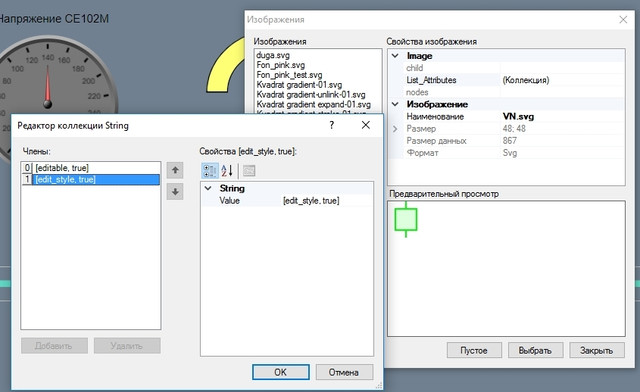Collapse the Image category
640x392 pixels.
395,56
